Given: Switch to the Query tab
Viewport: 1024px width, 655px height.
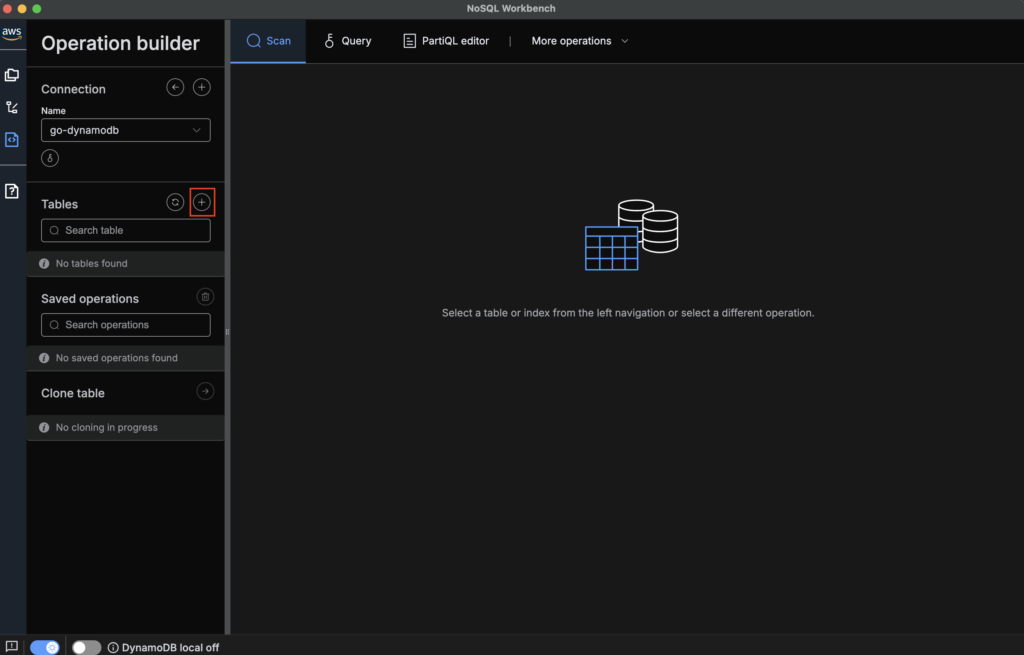Looking at the screenshot, I should 347,41.
